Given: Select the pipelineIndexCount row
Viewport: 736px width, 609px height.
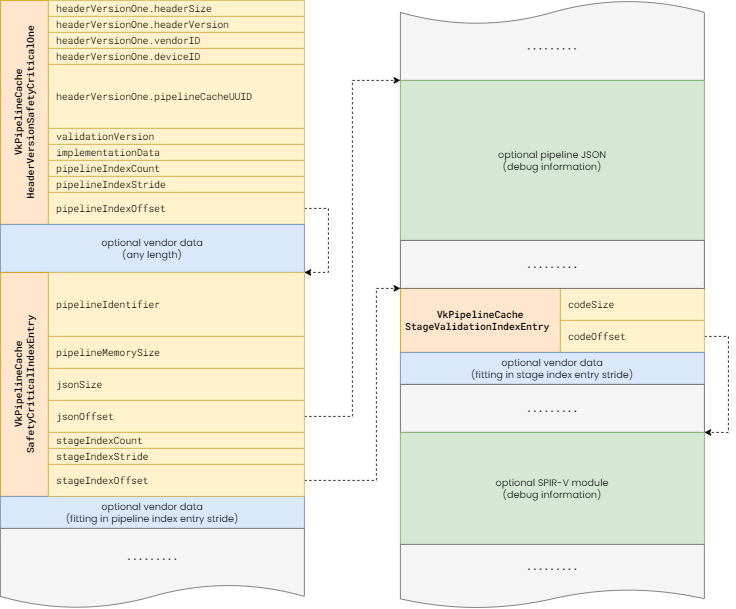Looking at the screenshot, I should click(x=176, y=168).
